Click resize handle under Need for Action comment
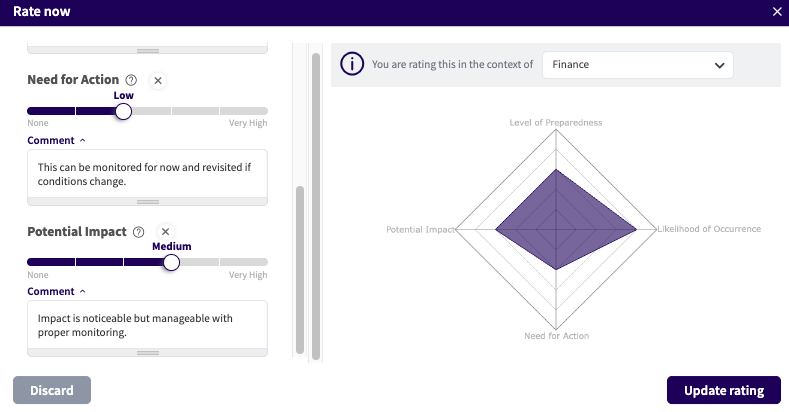The image size is (789, 412). pos(147,201)
